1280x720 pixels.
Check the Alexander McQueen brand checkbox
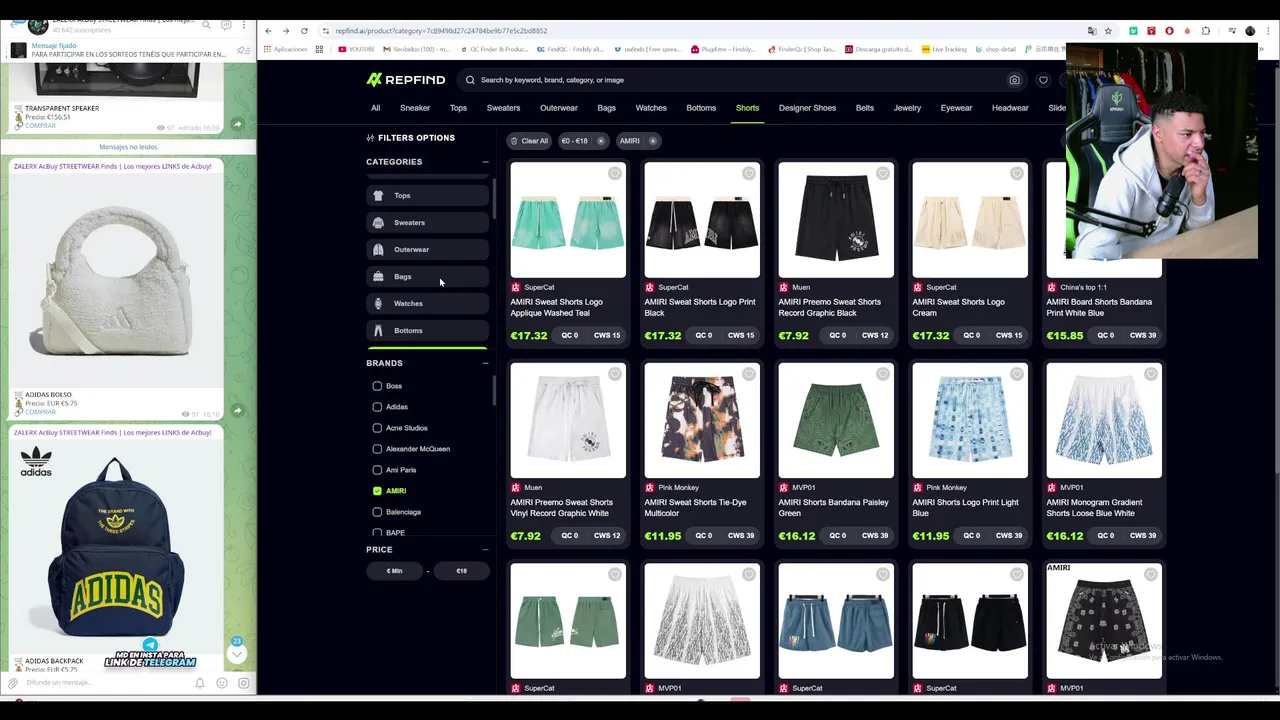pos(377,449)
